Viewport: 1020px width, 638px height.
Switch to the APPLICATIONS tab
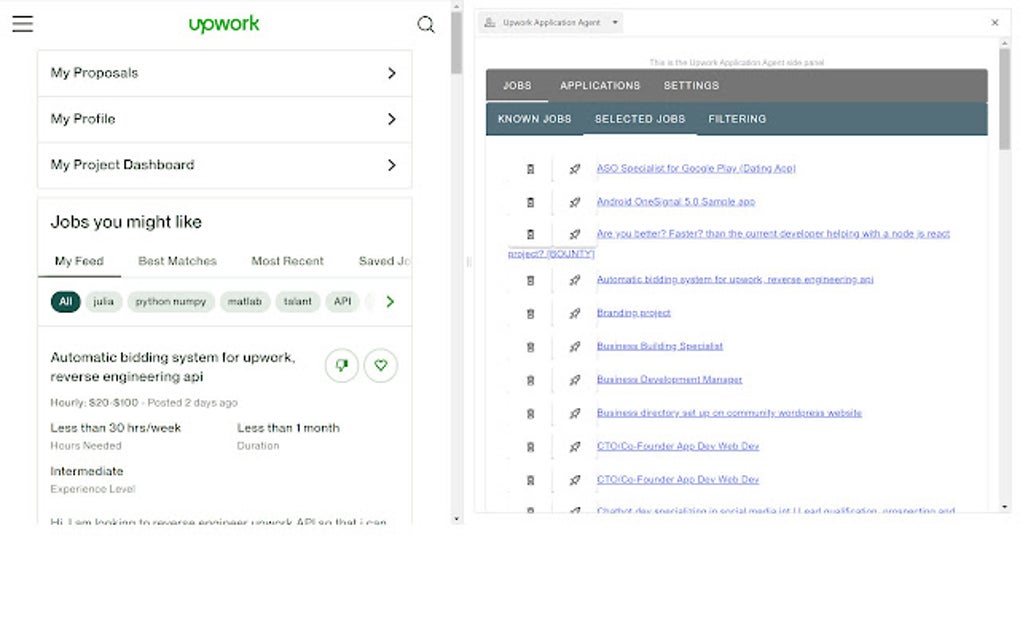(600, 85)
